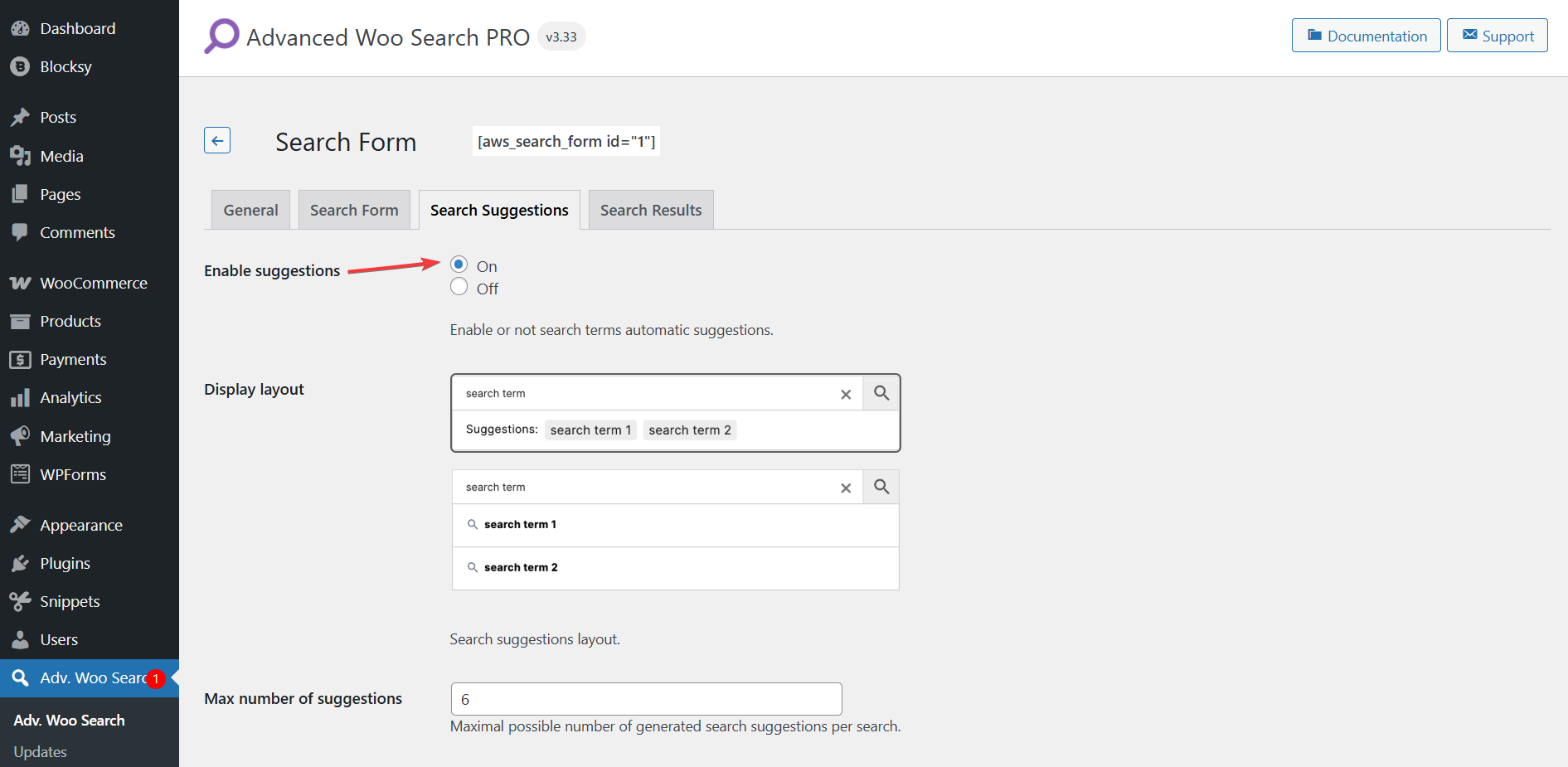Open the Snippets scissors icon
Screen dimensions: 1568x767
coord(20,602)
